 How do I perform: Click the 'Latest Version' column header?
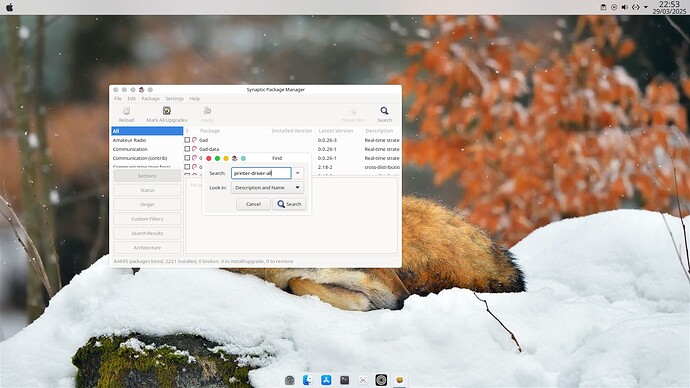[x=336, y=131]
